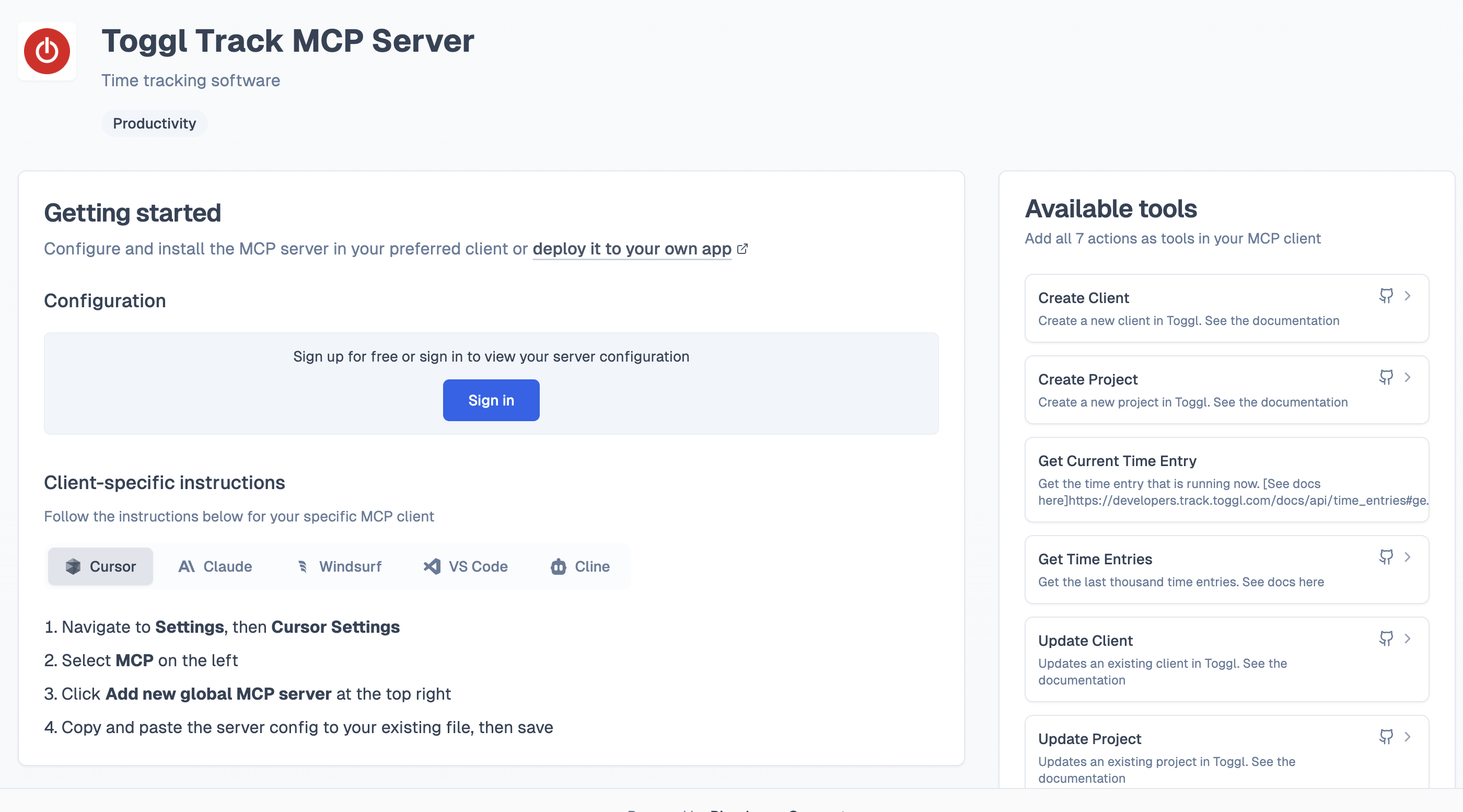Open GitHub icon on Update Project tool
This screenshot has height=812, width=1463.
tap(1386, 736)
